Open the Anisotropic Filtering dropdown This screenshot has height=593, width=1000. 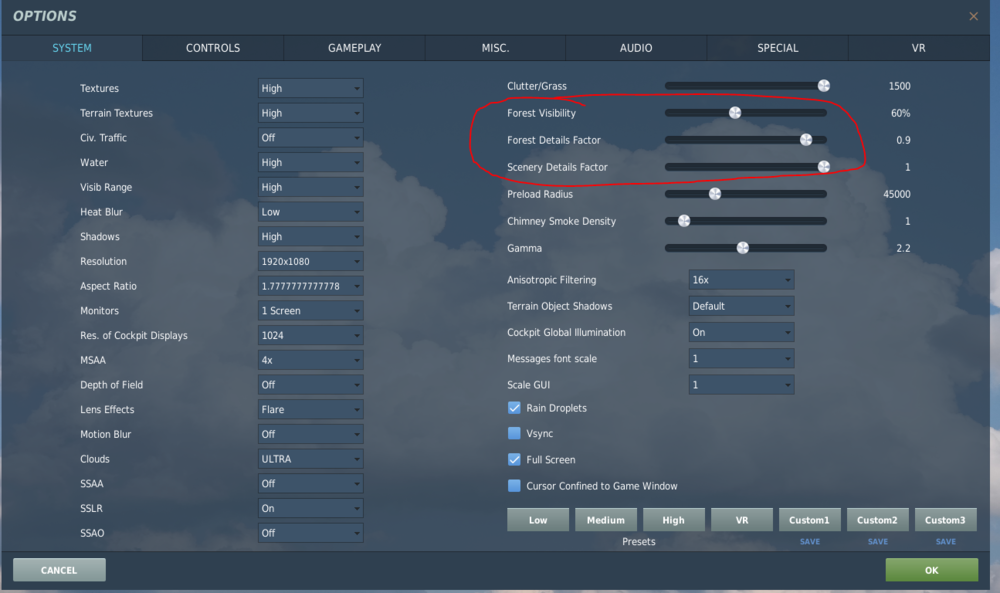741,280
